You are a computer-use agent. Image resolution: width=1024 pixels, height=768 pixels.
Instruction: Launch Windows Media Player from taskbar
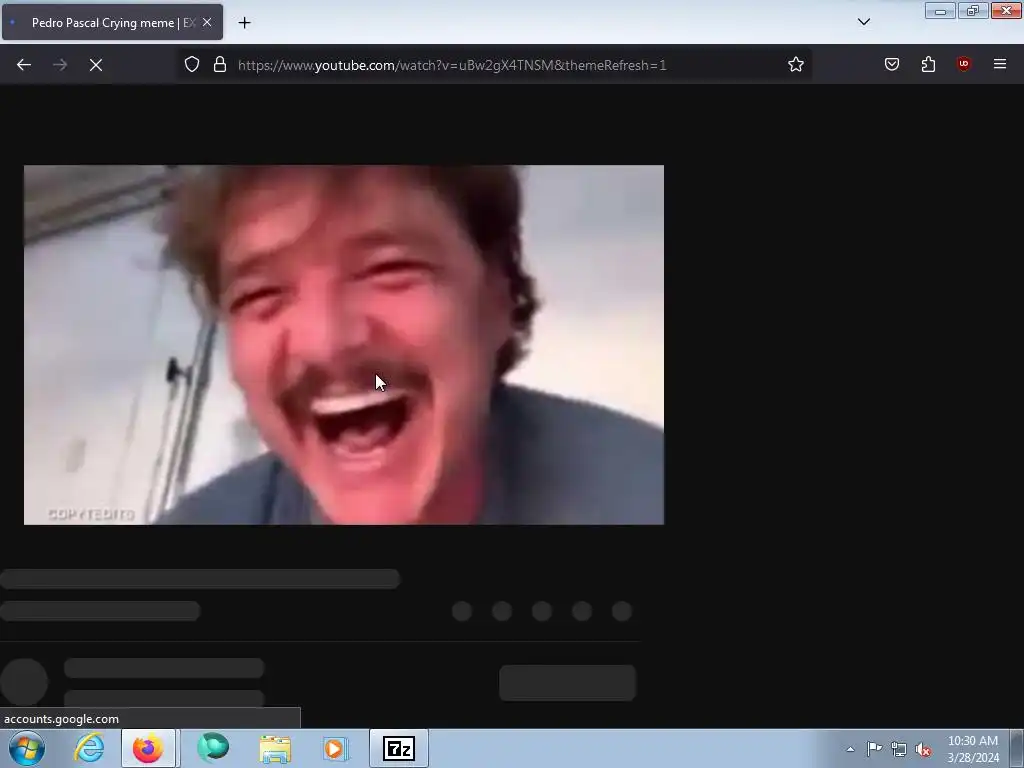[336, 748]
